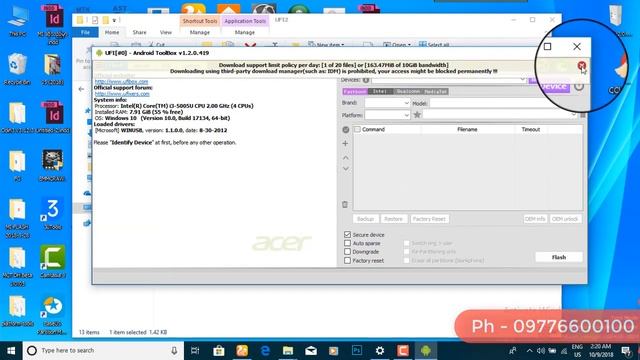Click the Backup button
Screen dimensions: 640x360
(x=365, y=219)
